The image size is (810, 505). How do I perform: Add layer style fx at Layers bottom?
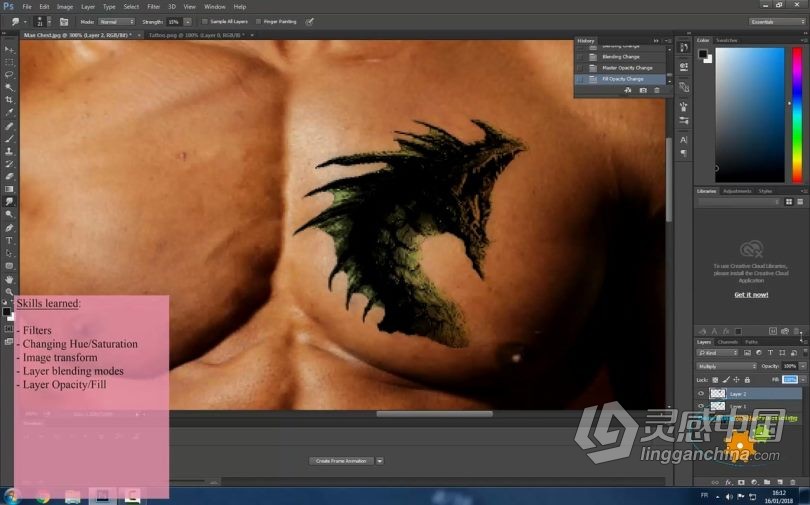tap(728, 482)
